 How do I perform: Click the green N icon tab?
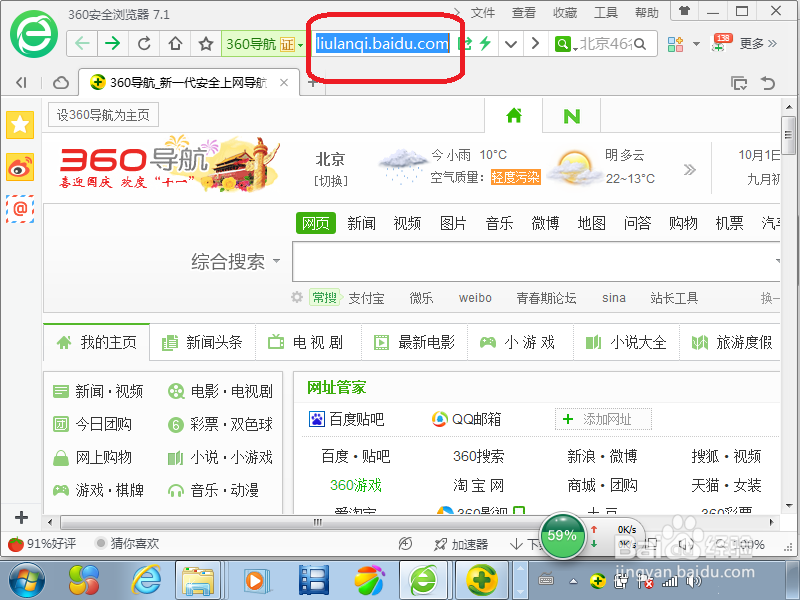pyautogui.click(x=571, y=116)
